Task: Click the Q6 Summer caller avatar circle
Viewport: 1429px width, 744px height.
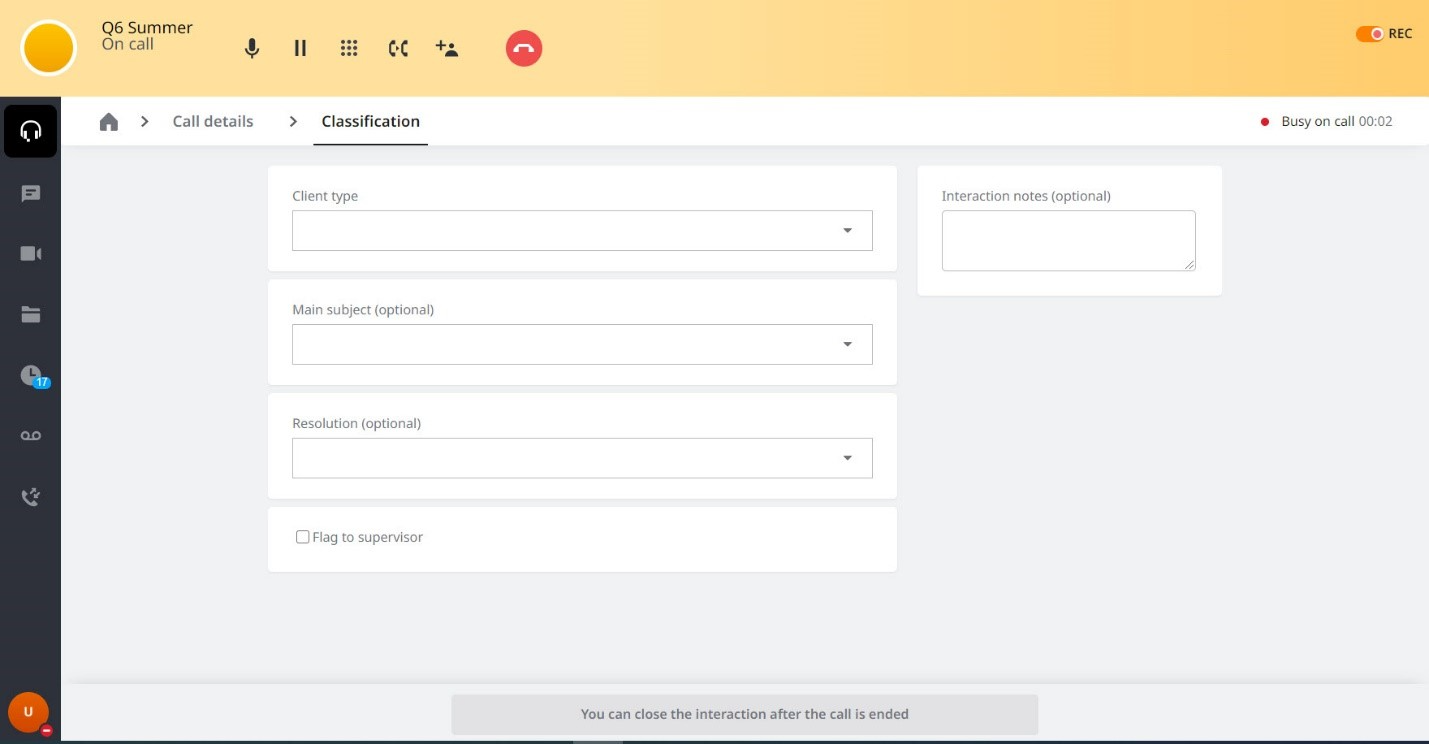Action: (48, 48)
